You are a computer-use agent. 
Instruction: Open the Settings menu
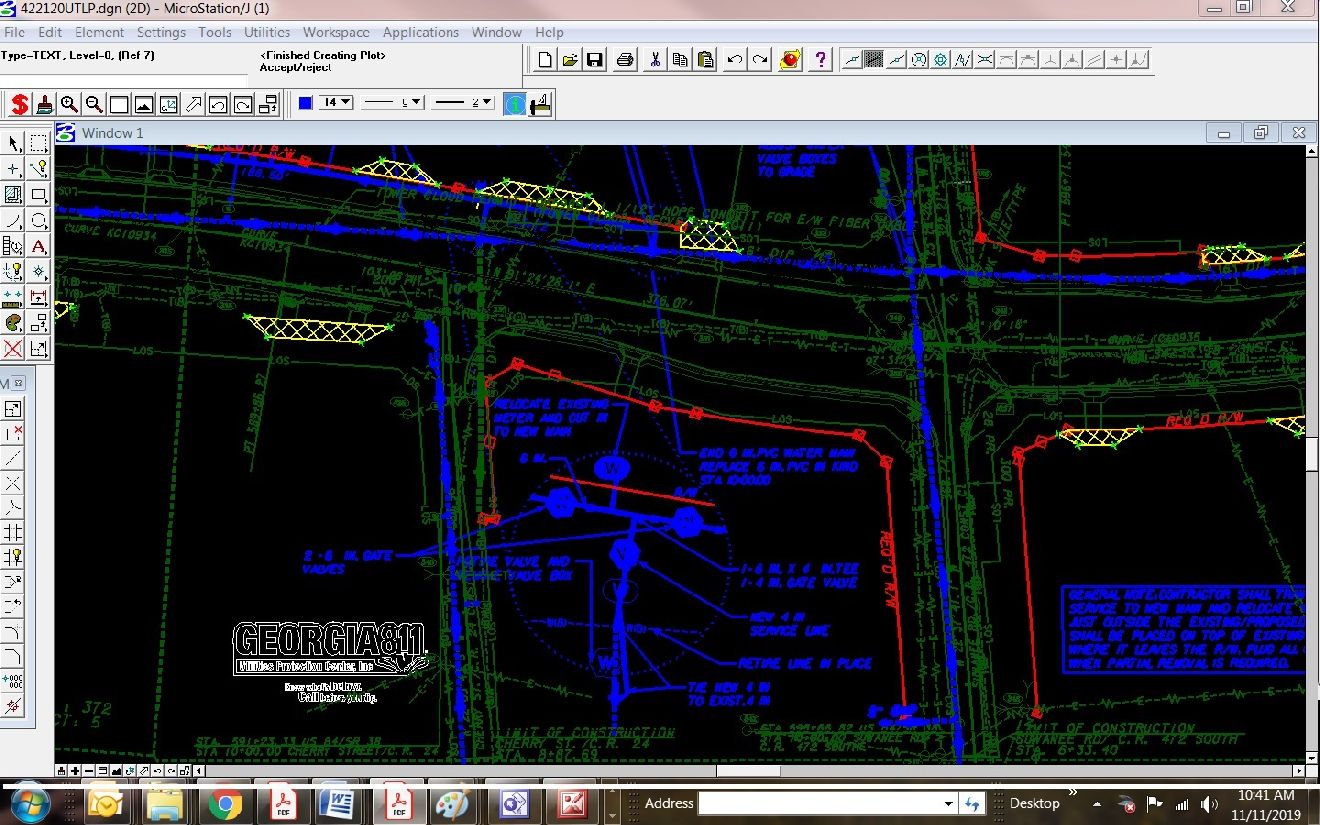[161, 32]
